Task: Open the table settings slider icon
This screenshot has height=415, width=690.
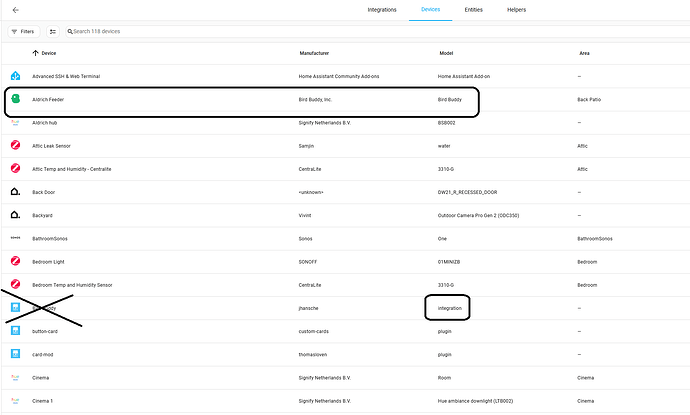Action: [x=53, y=32]
